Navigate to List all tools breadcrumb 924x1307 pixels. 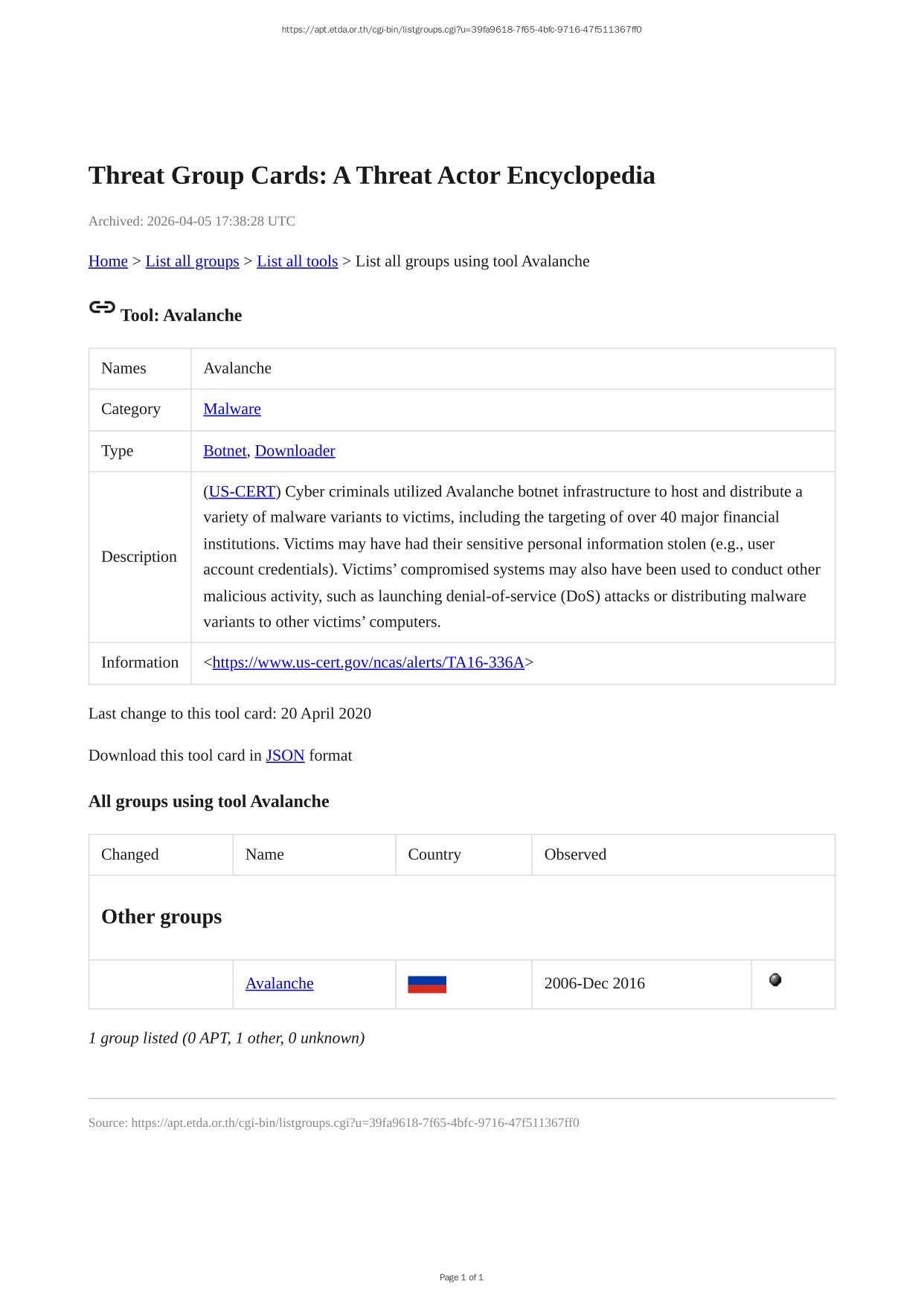coord(297,261)
